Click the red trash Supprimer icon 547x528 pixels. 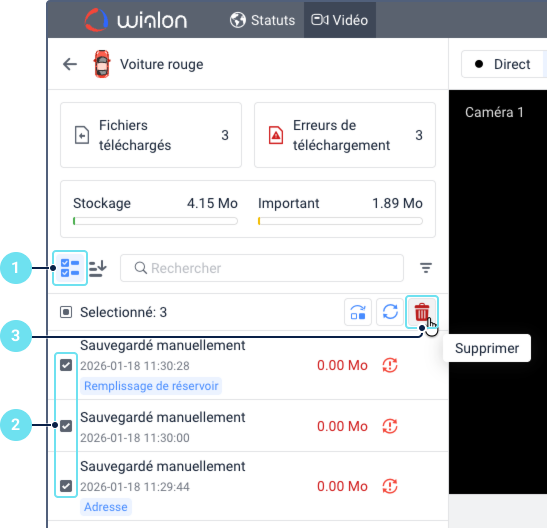click(421, 312)
